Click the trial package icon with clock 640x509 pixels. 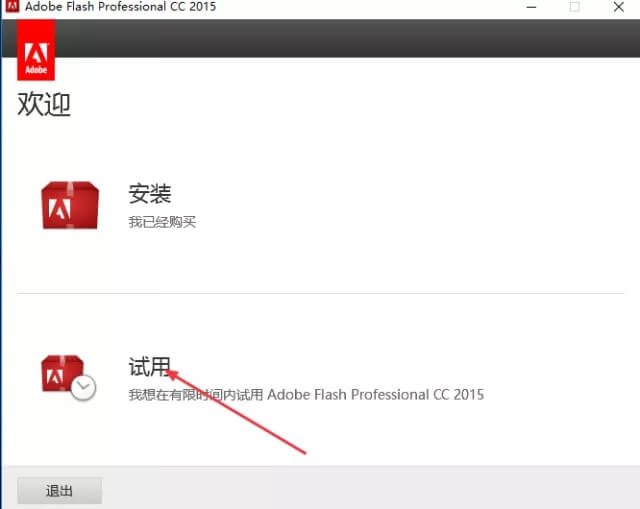[68, 378]
